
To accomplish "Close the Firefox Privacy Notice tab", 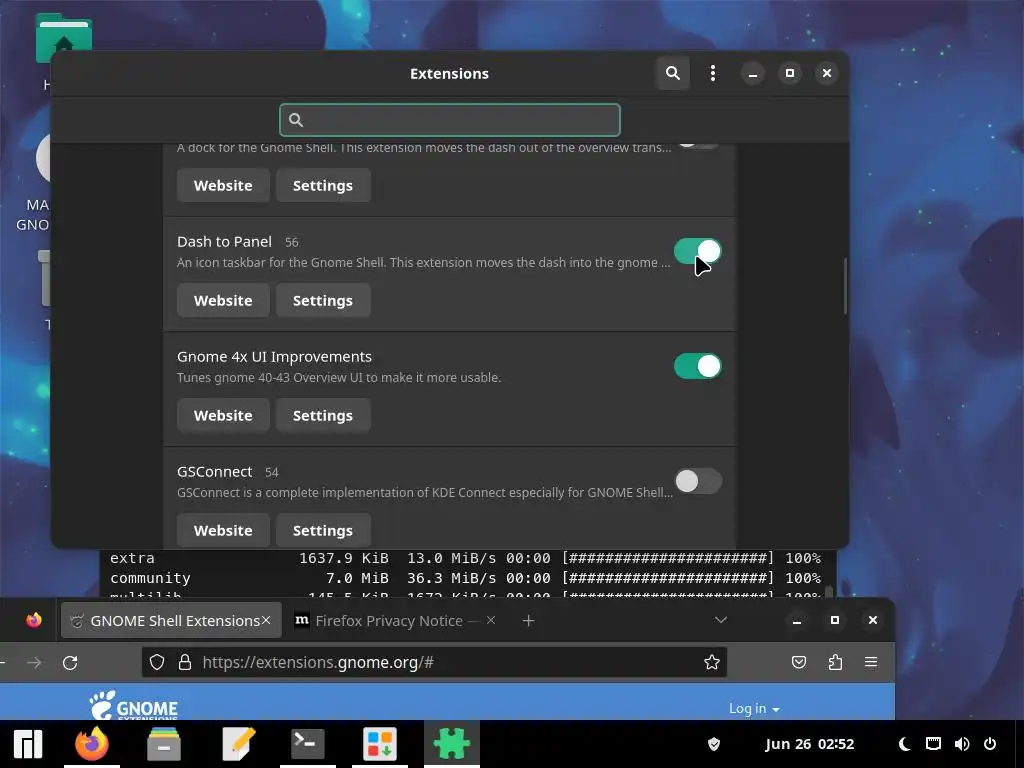I will click(x=491, y=620).
